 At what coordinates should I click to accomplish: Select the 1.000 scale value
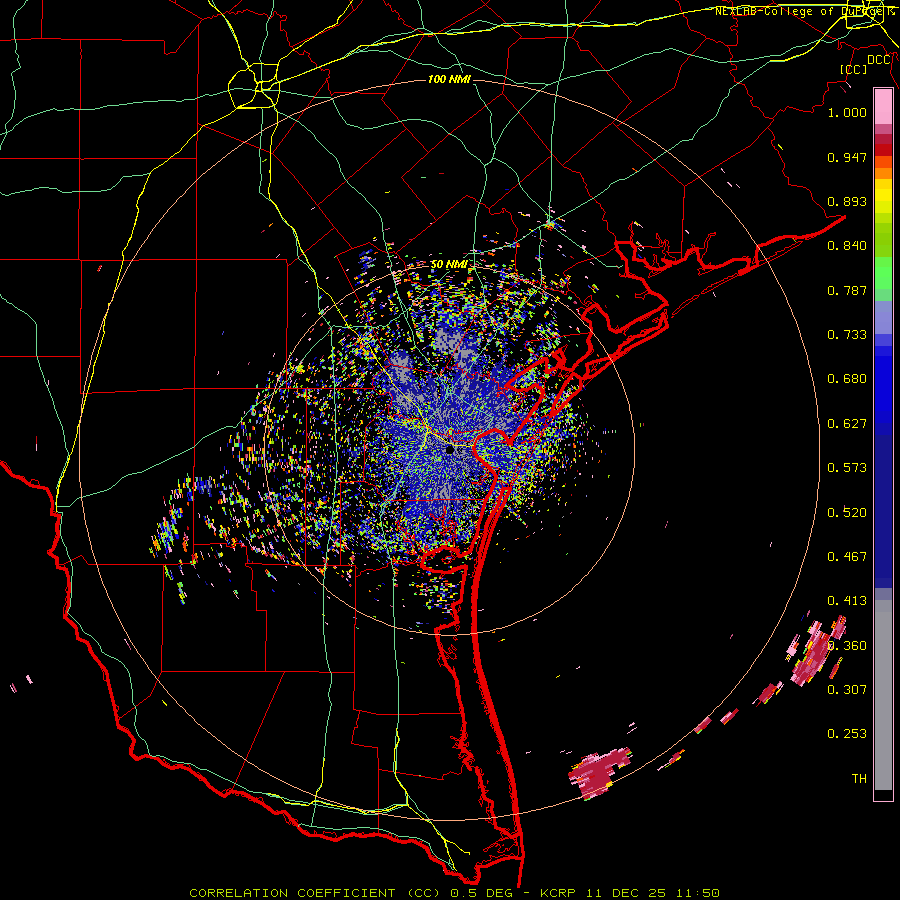coord(847,112)
